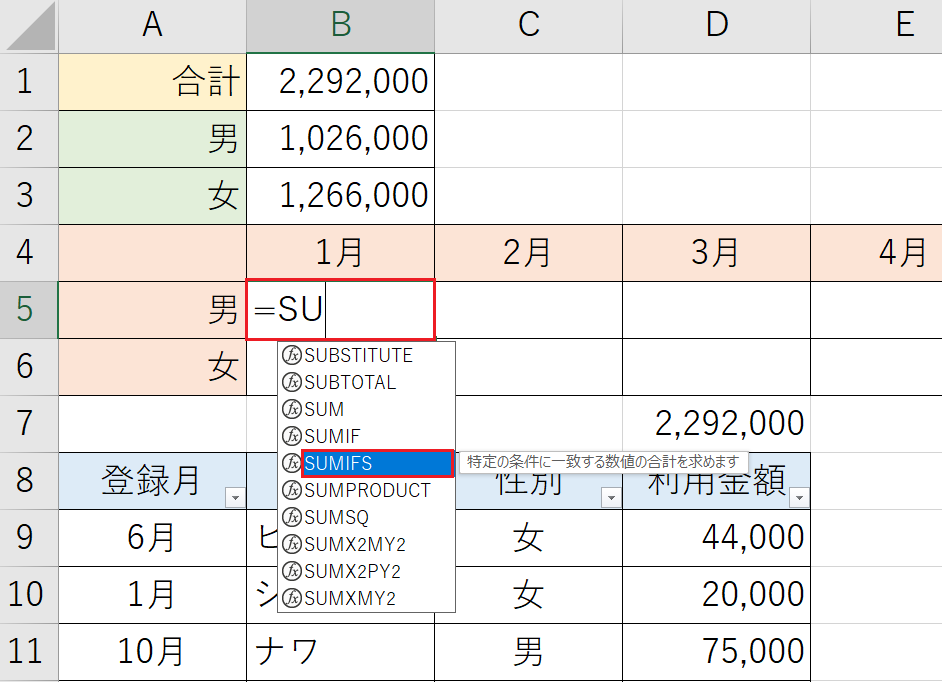Choose the SUMIF function suggestion
Viewport: 942px width, 682px height.
(x=366, y=436)
